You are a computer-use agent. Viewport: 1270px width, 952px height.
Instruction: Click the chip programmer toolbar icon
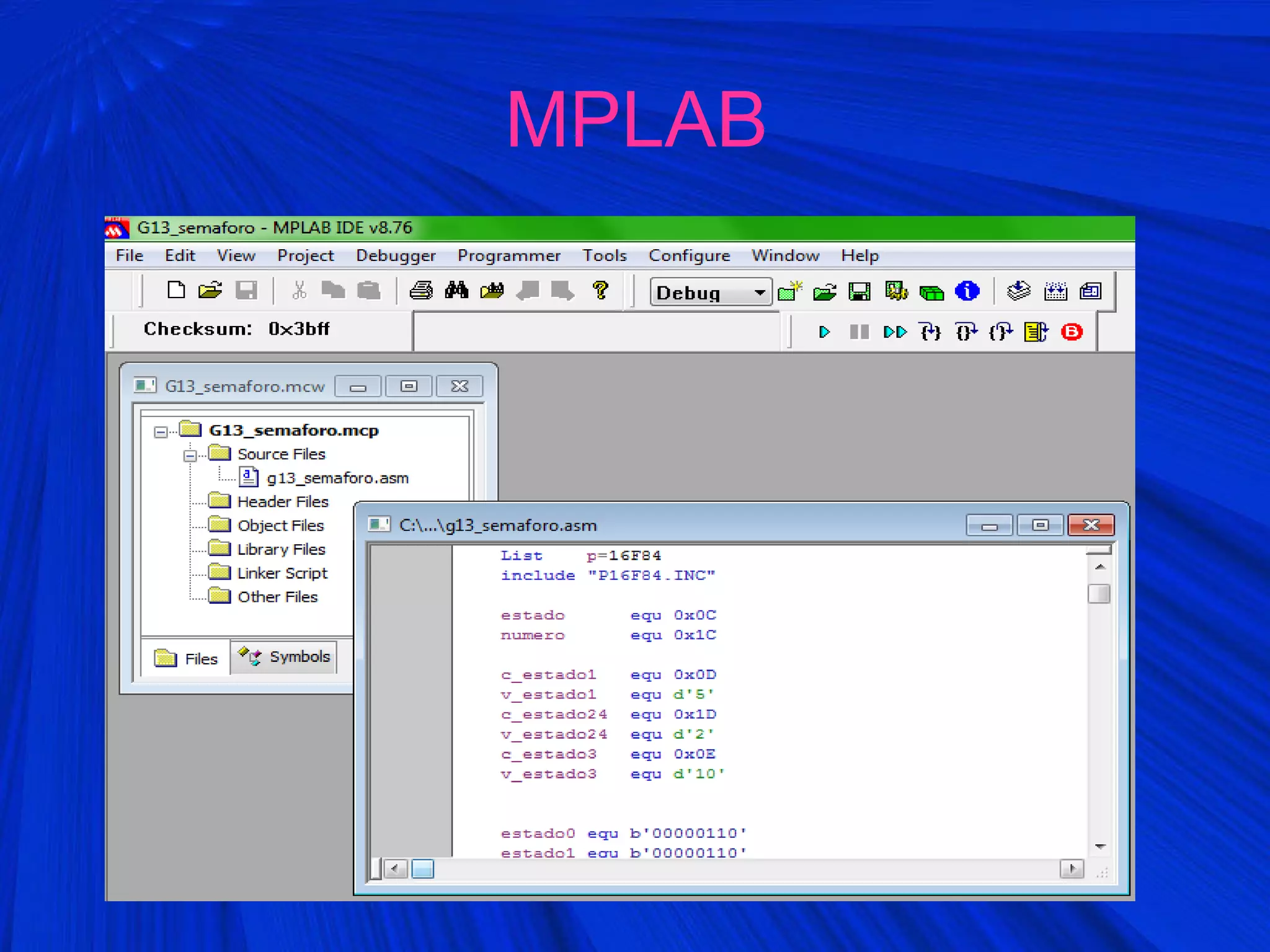(1055, 291)
